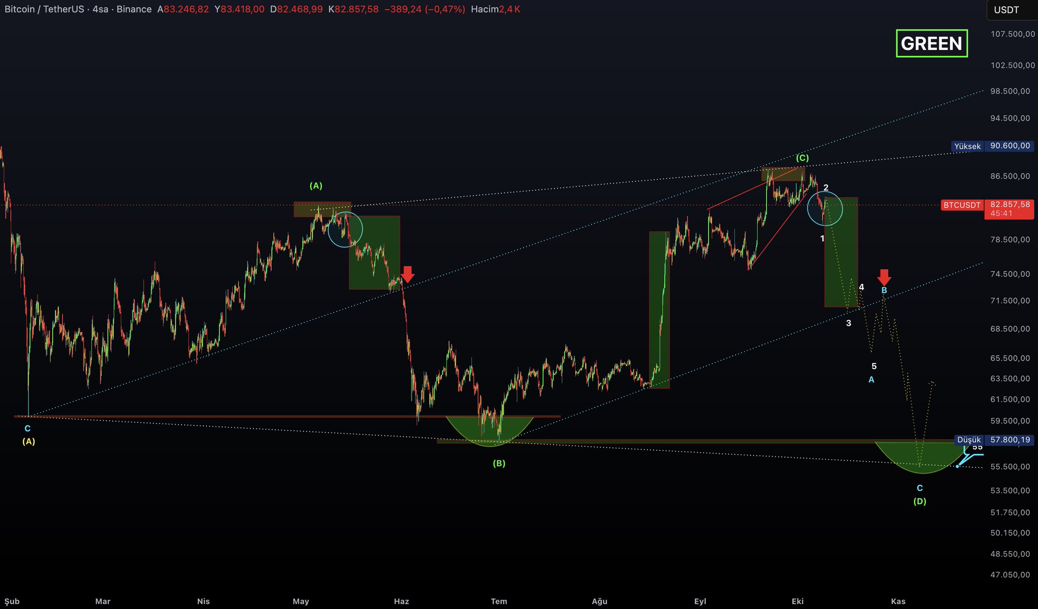1038x609 pixels.
Task: Click the high value Y83.418,00
Action: pyautogui.click(x=239, y=9)
